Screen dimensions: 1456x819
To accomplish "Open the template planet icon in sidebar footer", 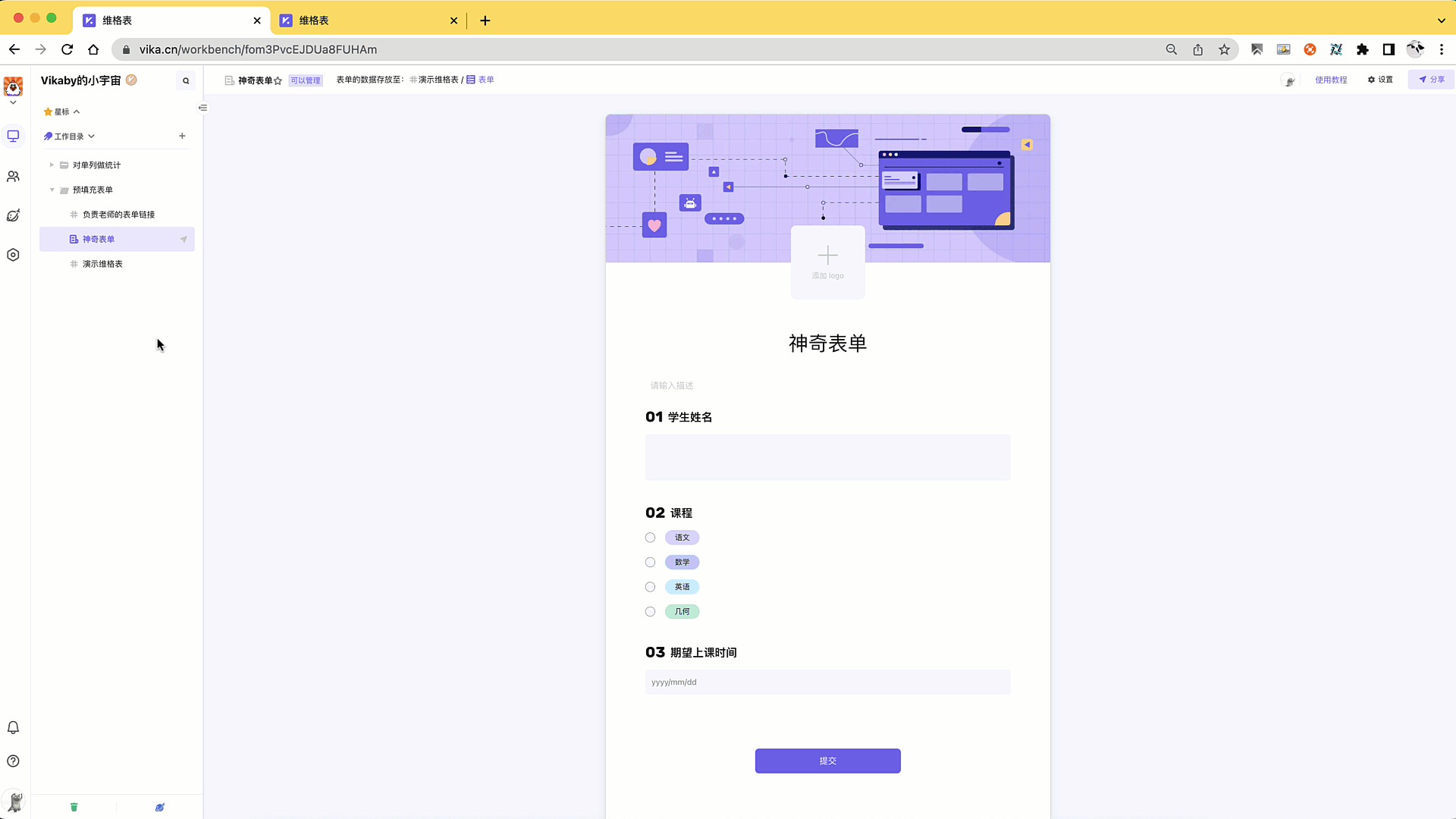I will (x=159, y=807).
